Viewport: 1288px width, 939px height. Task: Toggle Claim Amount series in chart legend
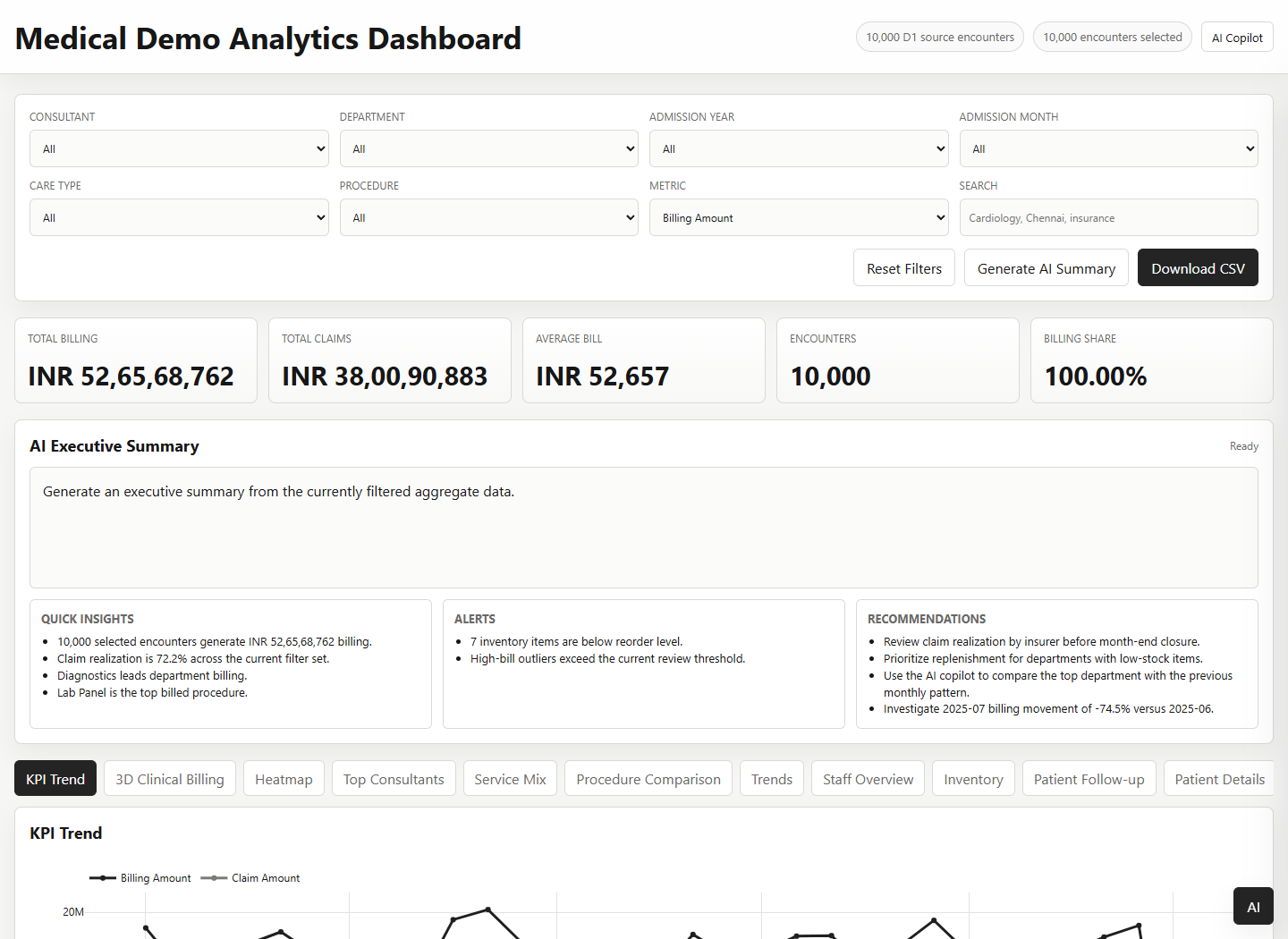[250, 878]
